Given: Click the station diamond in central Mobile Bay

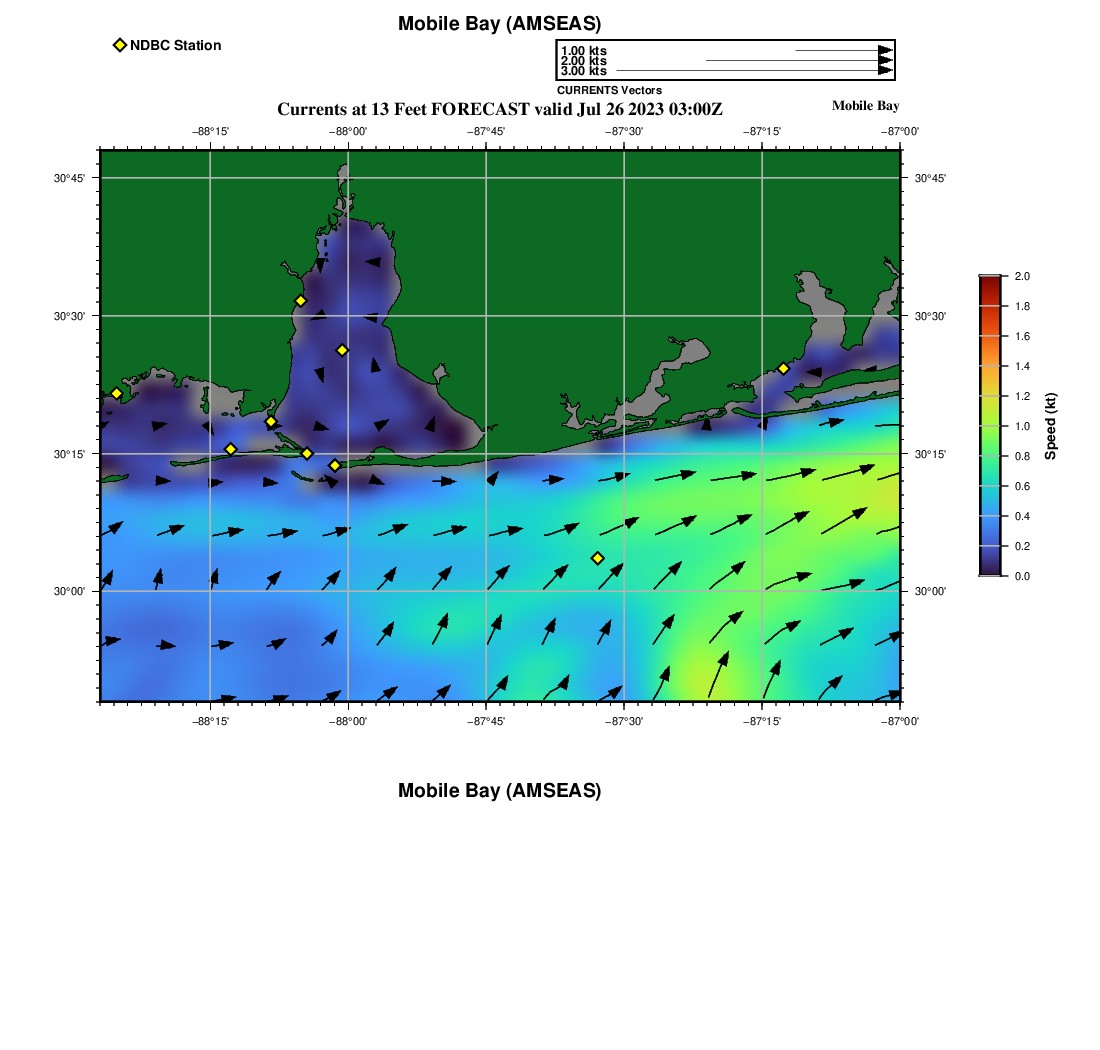Looking at the screenshot, I should coord(342,350).
